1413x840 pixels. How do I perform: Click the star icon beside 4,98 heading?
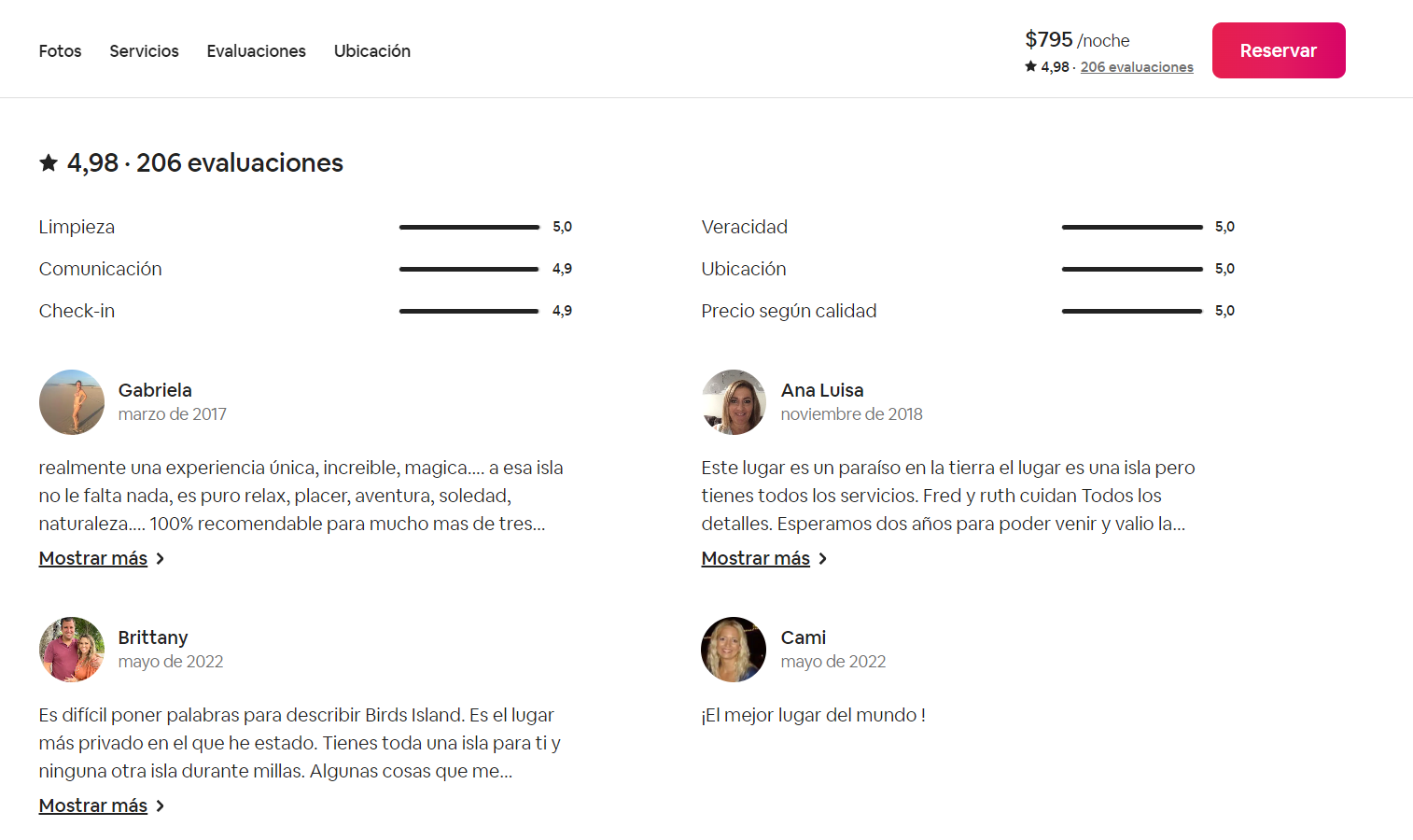pyautogui.click(x=49, y=163)
